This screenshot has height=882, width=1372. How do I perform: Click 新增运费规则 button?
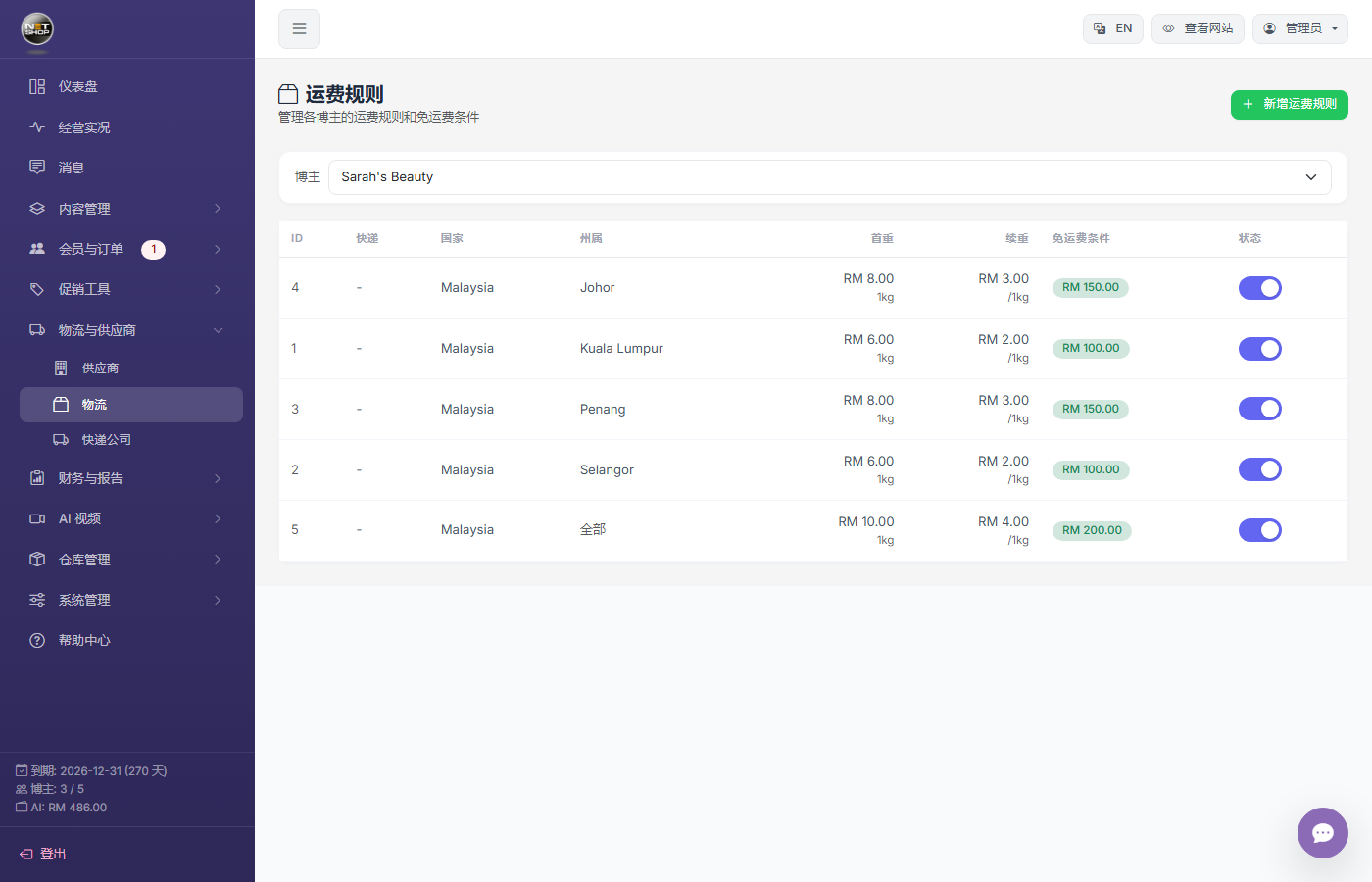(x=1289, y=104)
